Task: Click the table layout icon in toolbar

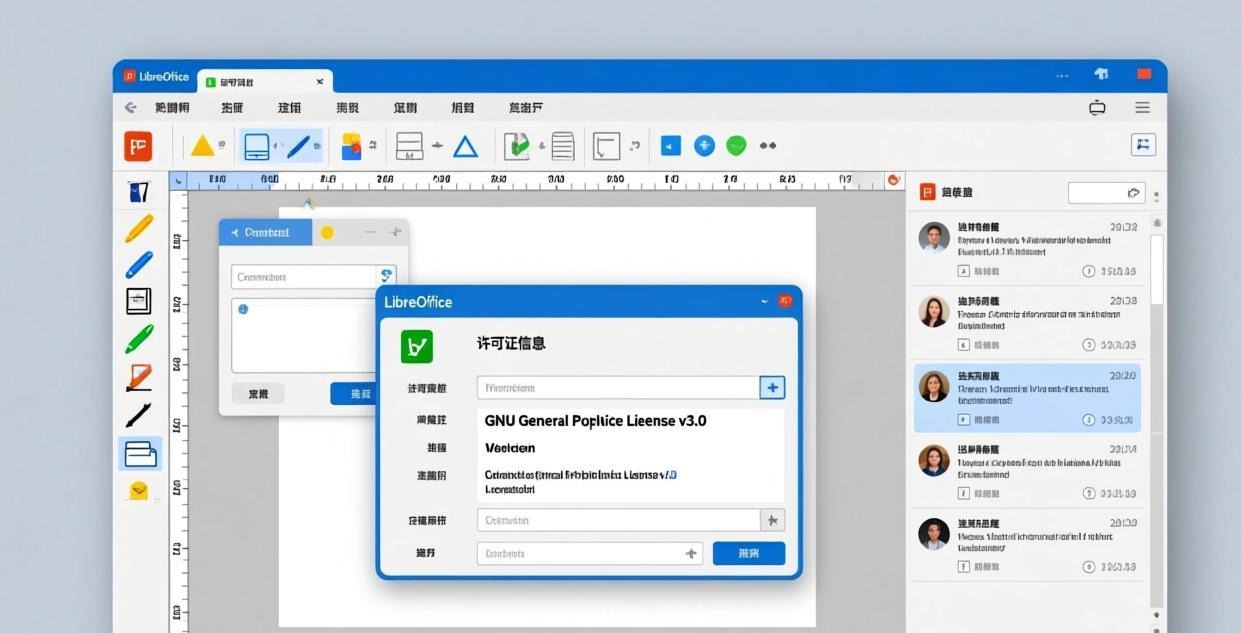Action: tap(409, 146)
